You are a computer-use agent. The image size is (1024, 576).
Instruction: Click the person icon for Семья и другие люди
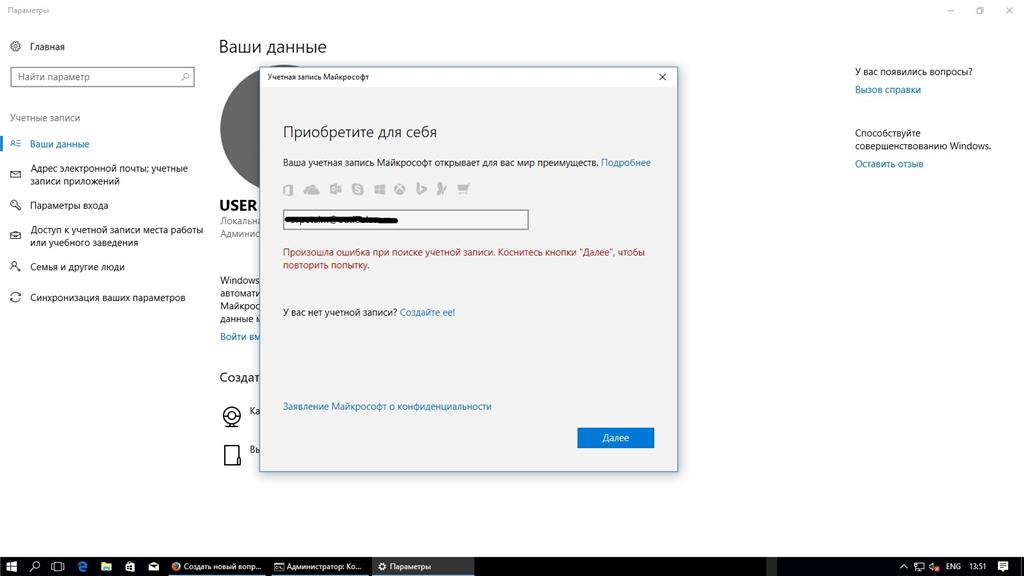(16, 266)
